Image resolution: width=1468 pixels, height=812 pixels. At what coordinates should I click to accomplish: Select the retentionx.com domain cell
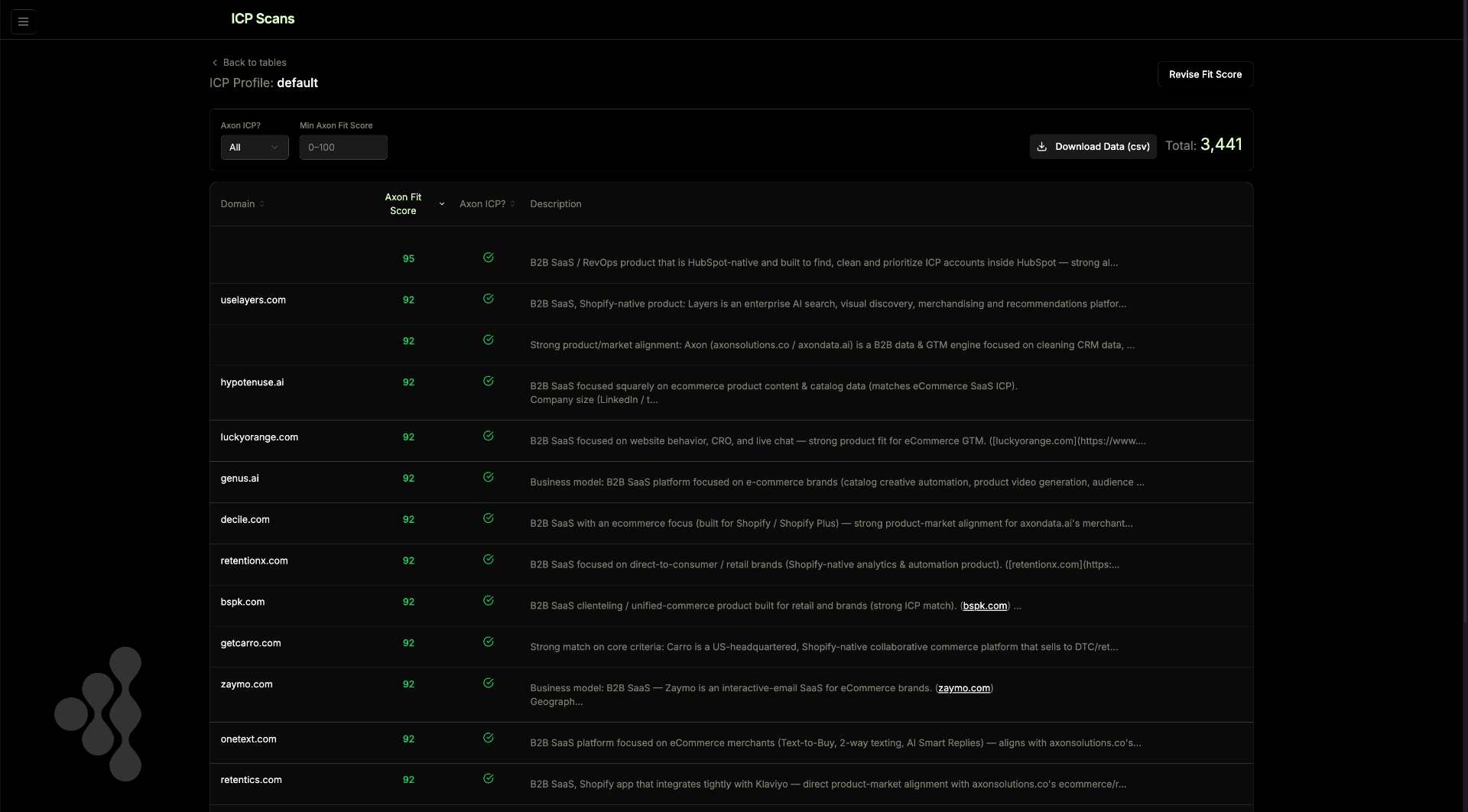(x=254, y=561)
